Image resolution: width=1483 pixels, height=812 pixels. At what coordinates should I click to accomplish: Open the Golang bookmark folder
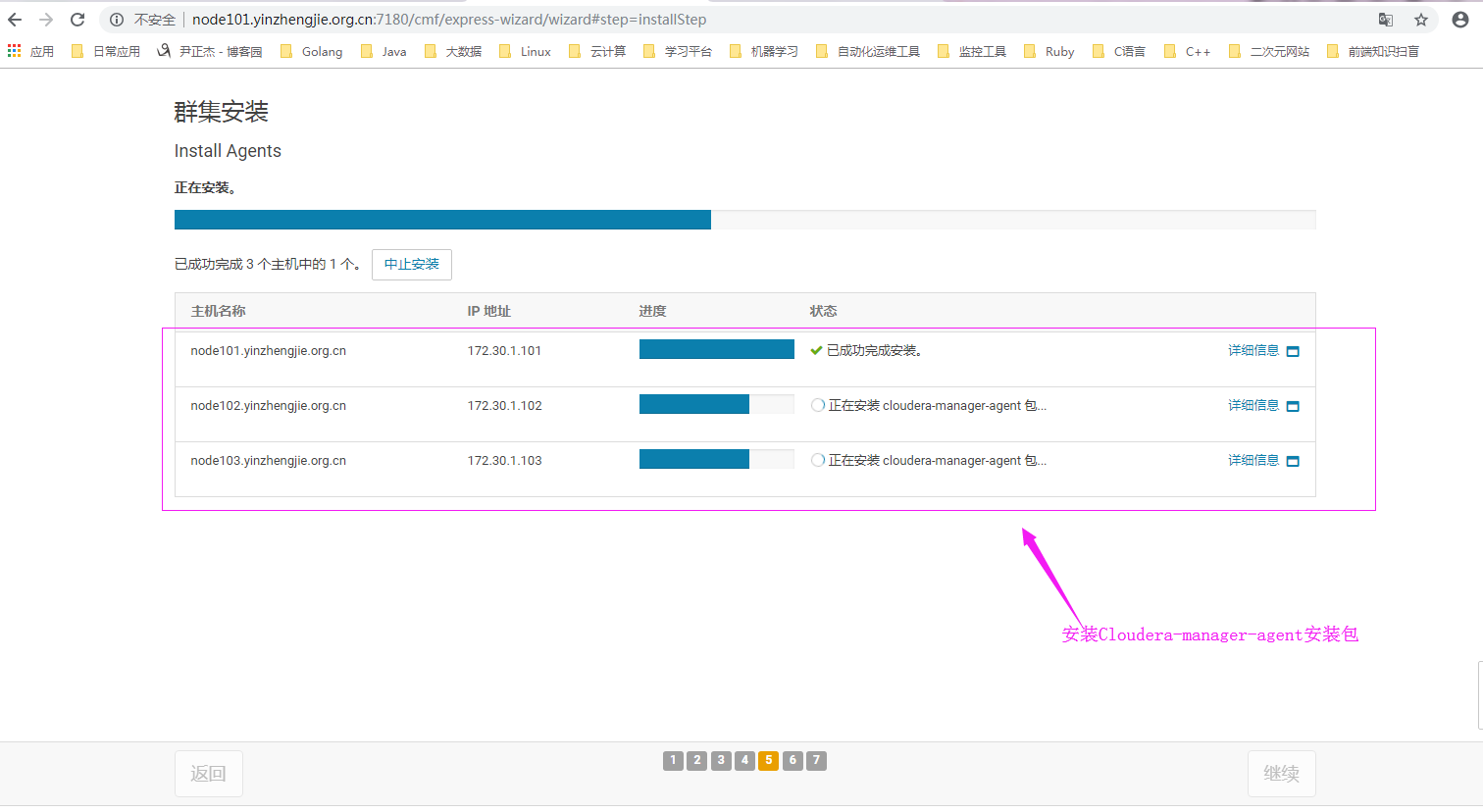(312, 51)
